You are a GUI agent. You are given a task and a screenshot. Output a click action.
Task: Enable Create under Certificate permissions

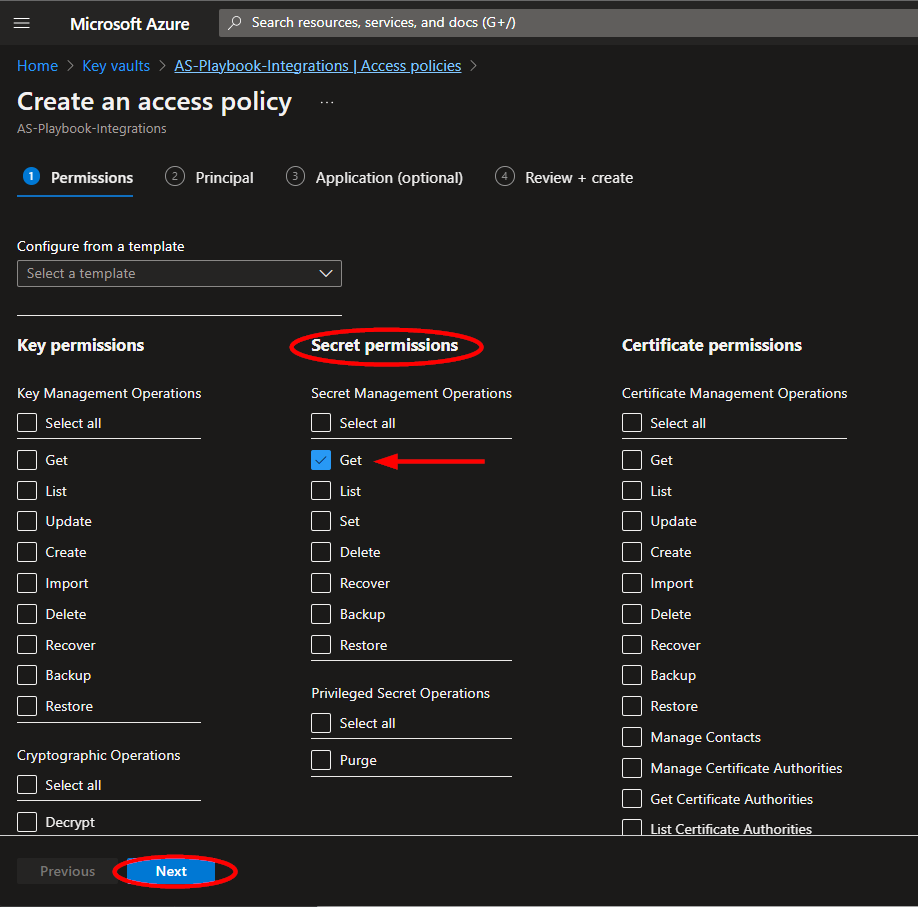coord(632,552)
